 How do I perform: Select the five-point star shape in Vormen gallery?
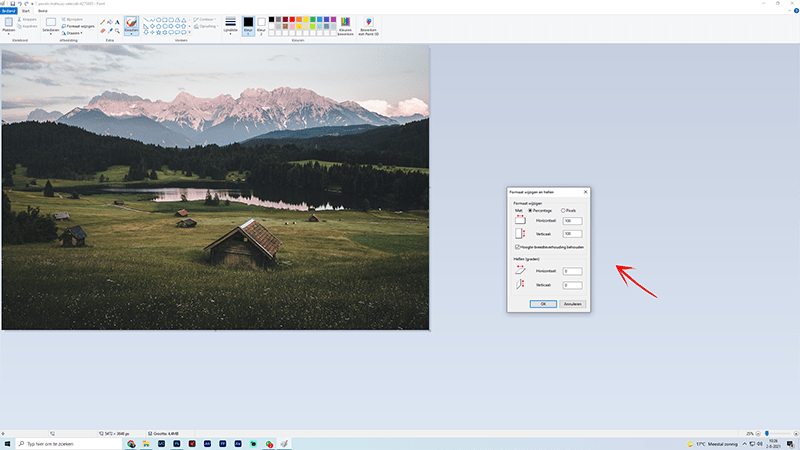coord(159,32)
